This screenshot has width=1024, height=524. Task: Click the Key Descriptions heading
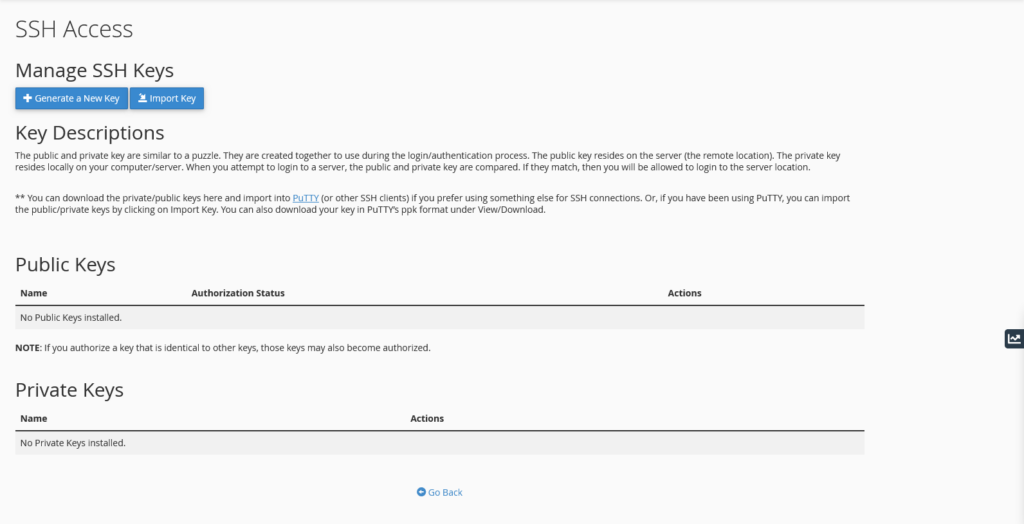point(89,132)
